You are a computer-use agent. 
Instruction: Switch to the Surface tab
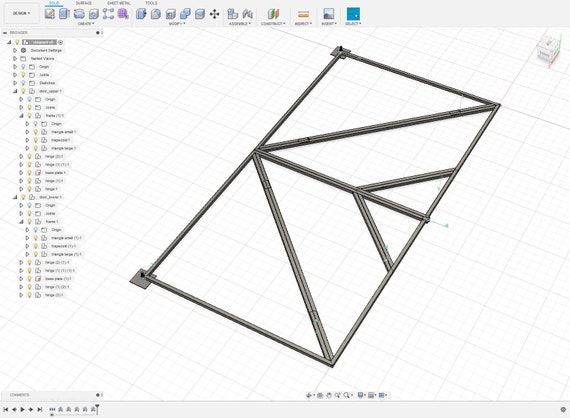tap(84, 3)
